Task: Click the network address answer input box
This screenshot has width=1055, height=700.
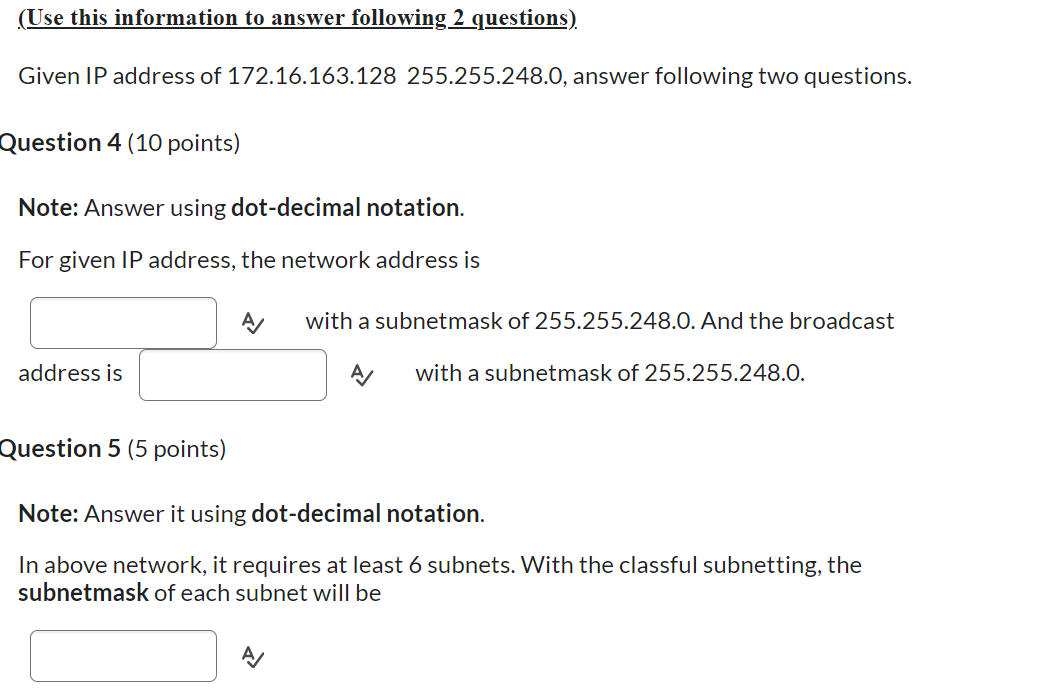Action: click(x=123, y=322)
